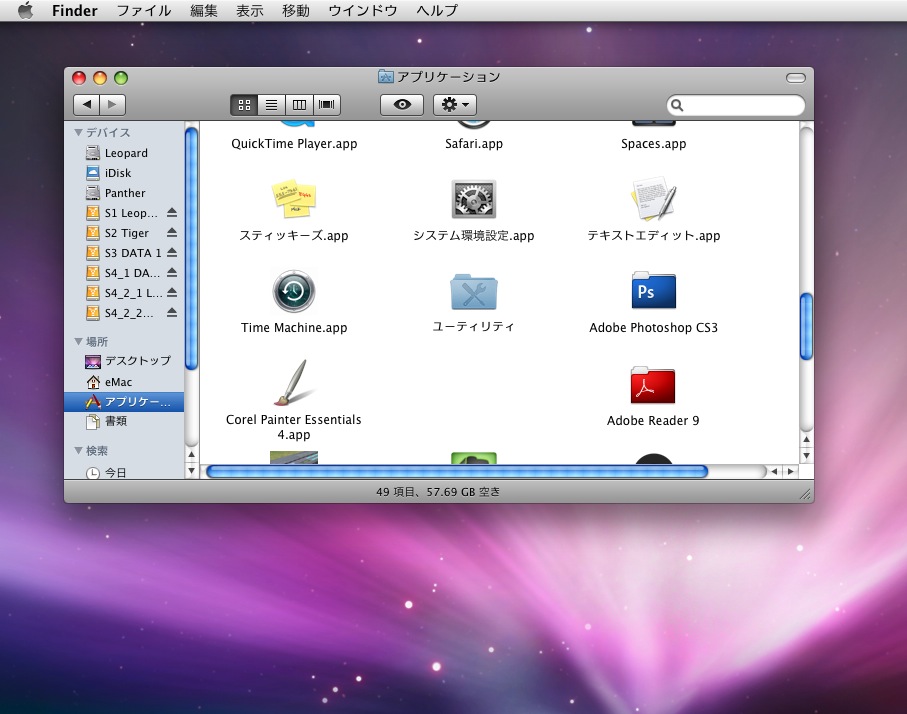The height and width of the screenshot is (714, 907).
Task: Eject the S4_2_2... volume
Action: (x=172, y=312)
